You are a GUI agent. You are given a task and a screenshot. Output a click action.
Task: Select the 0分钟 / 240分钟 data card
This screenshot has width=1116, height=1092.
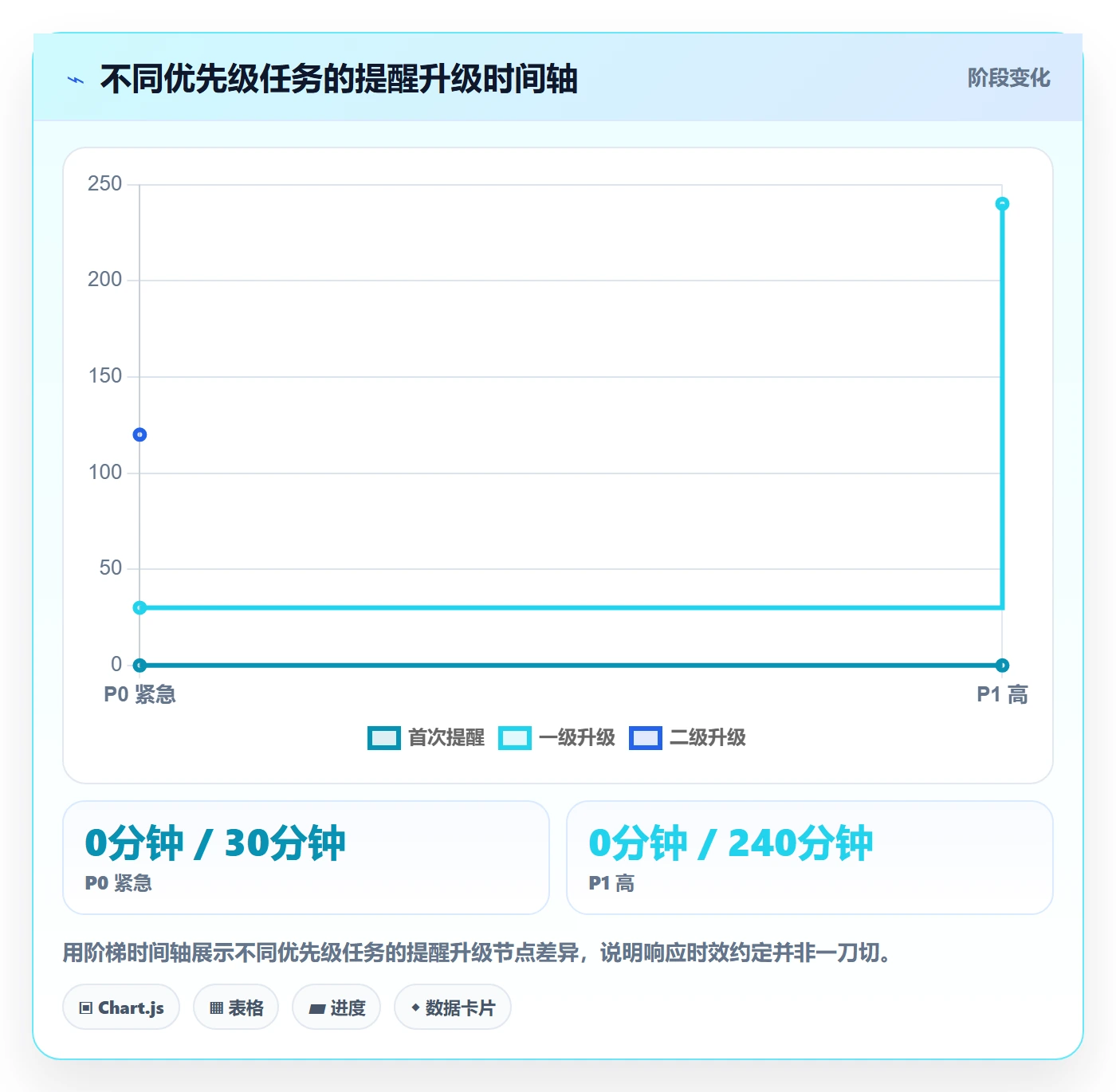[x=810, y=858]
